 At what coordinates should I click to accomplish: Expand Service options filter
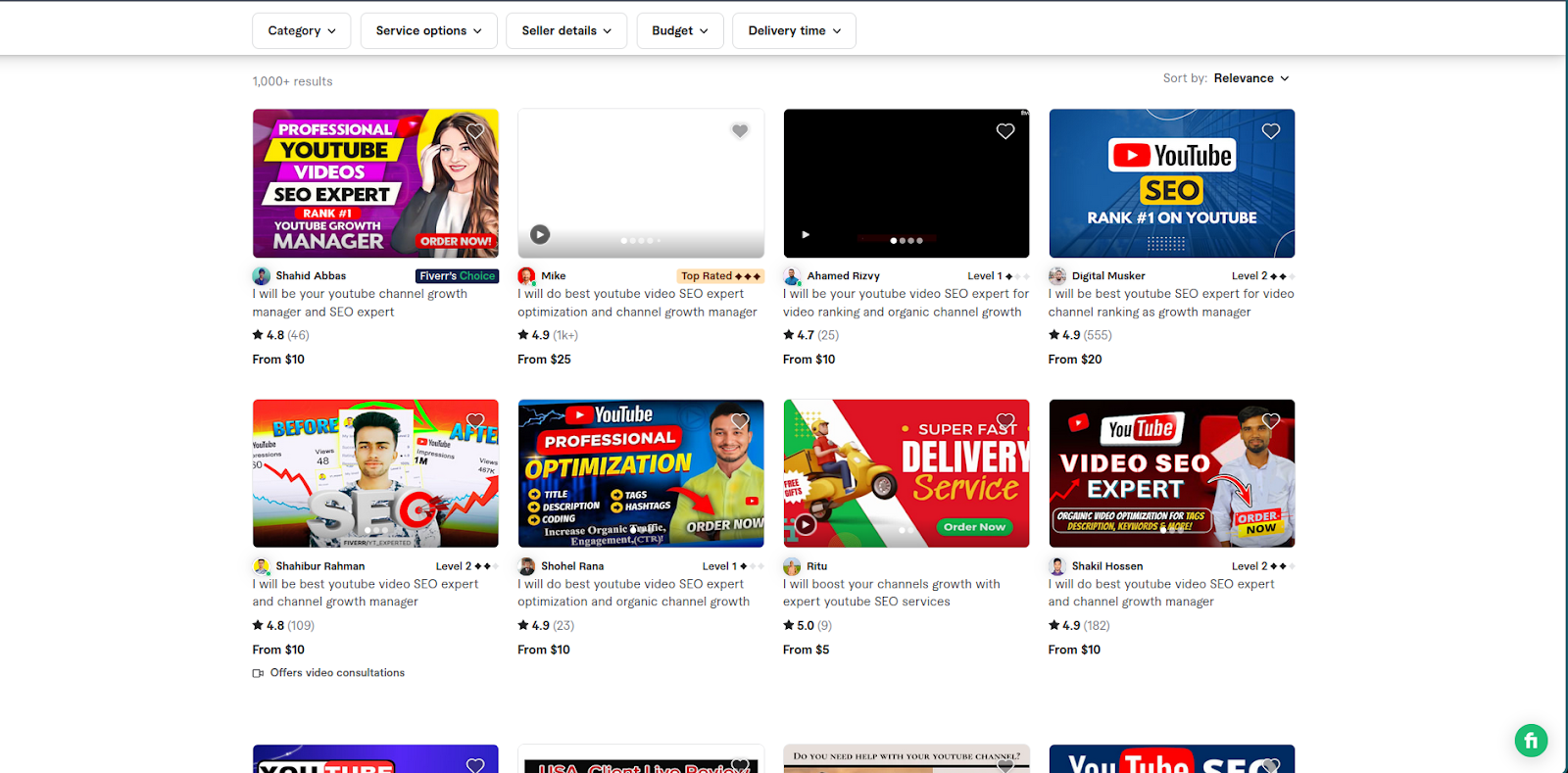click(429, 30)
